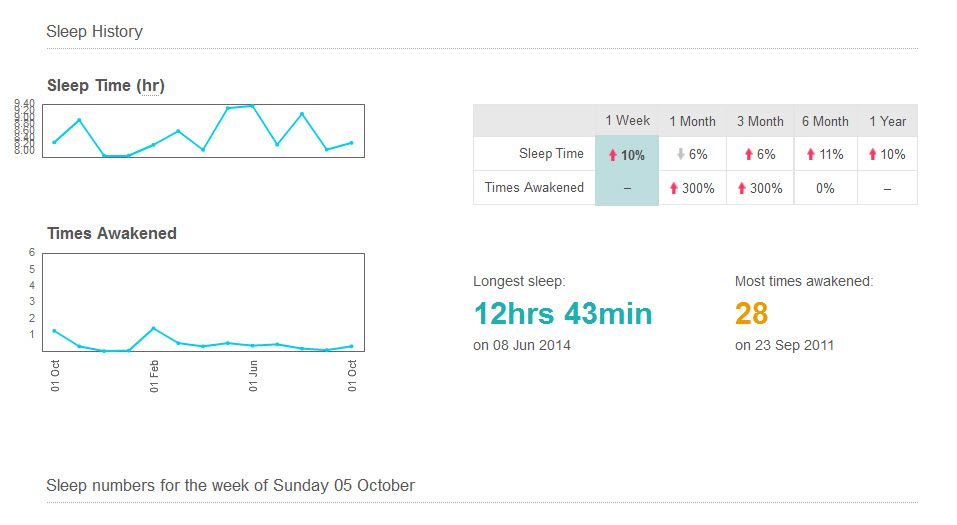Click the gray down arrow beside 6%

coord(681,154)
